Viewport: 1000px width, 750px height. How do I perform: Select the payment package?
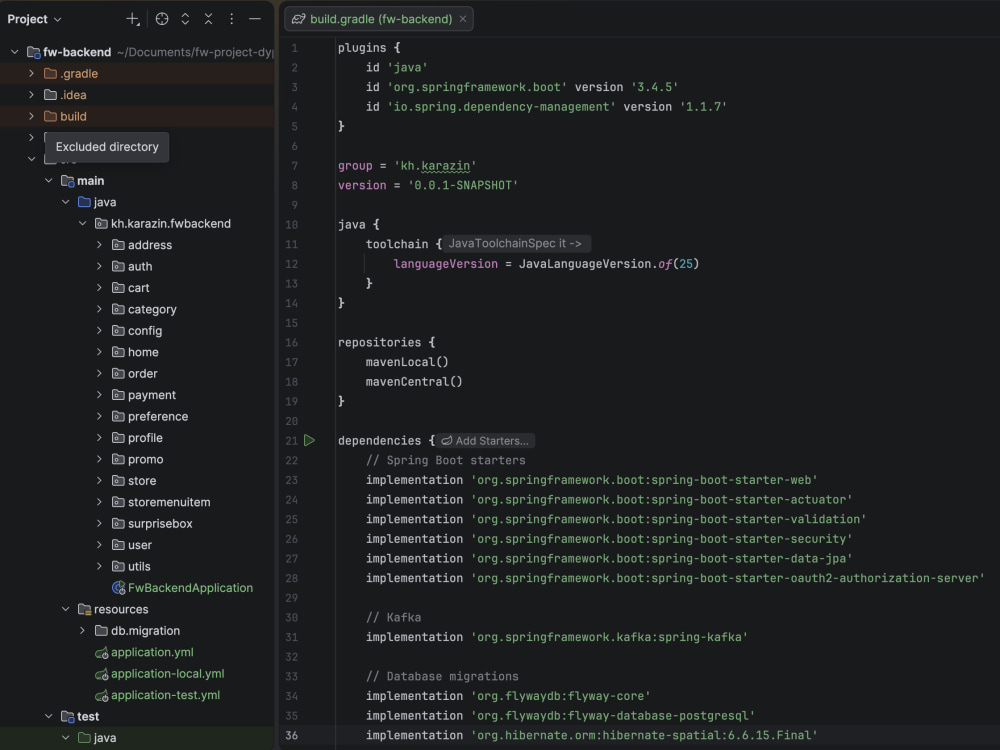click(151, 395)
